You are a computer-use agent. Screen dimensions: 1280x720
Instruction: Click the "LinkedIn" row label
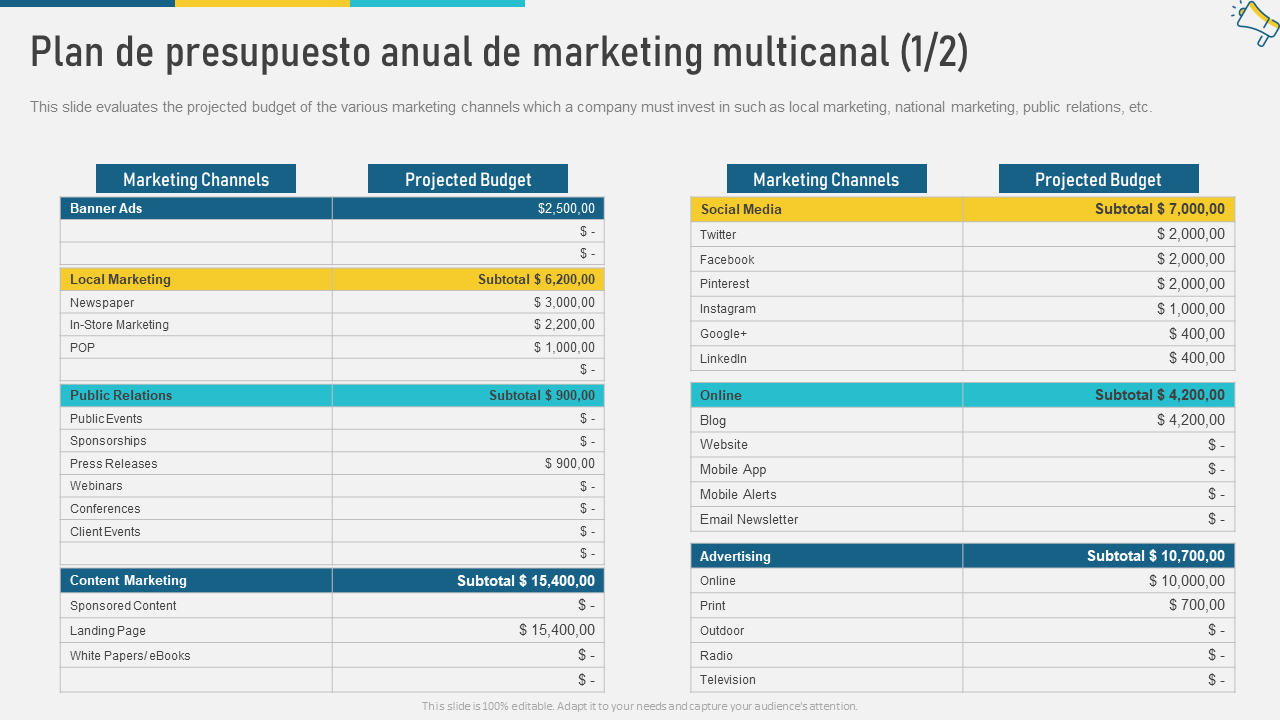723,359
